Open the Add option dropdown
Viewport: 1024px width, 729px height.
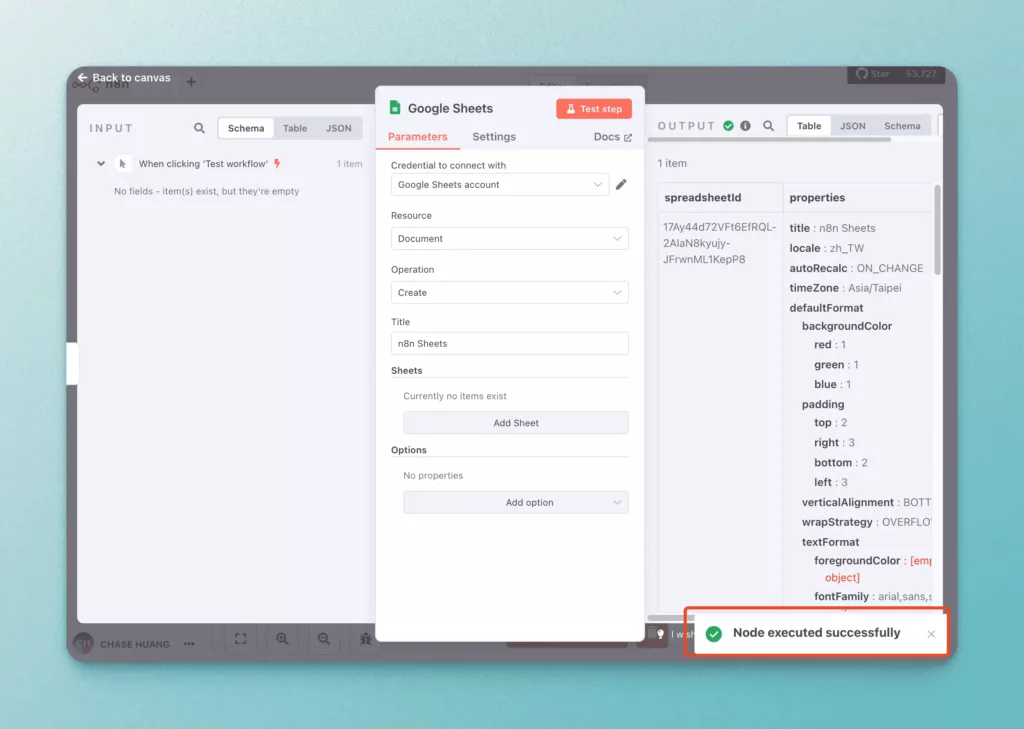point(516,502)
